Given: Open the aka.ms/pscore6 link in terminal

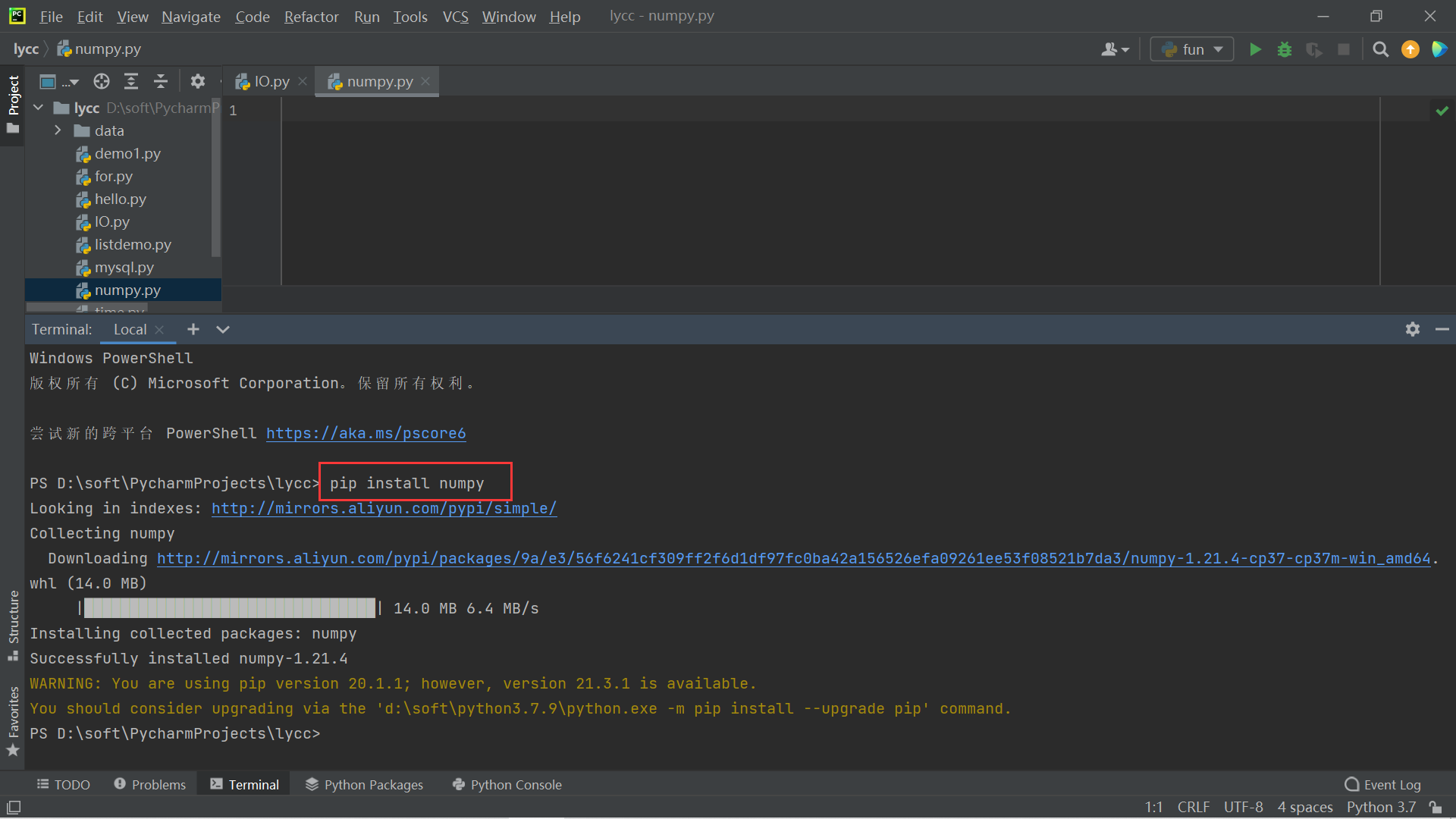Looking at the screenshot, I should 366,433.
